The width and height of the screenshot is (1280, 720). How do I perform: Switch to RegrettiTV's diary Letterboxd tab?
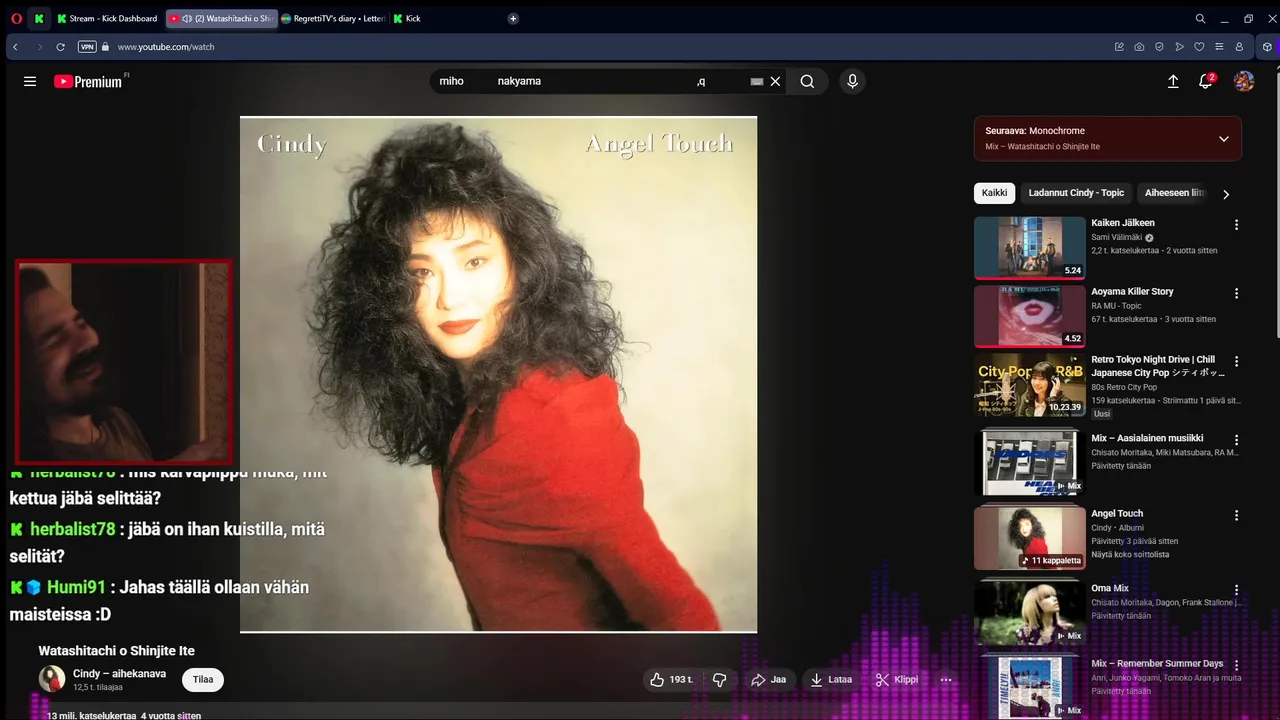click(333, 18)
